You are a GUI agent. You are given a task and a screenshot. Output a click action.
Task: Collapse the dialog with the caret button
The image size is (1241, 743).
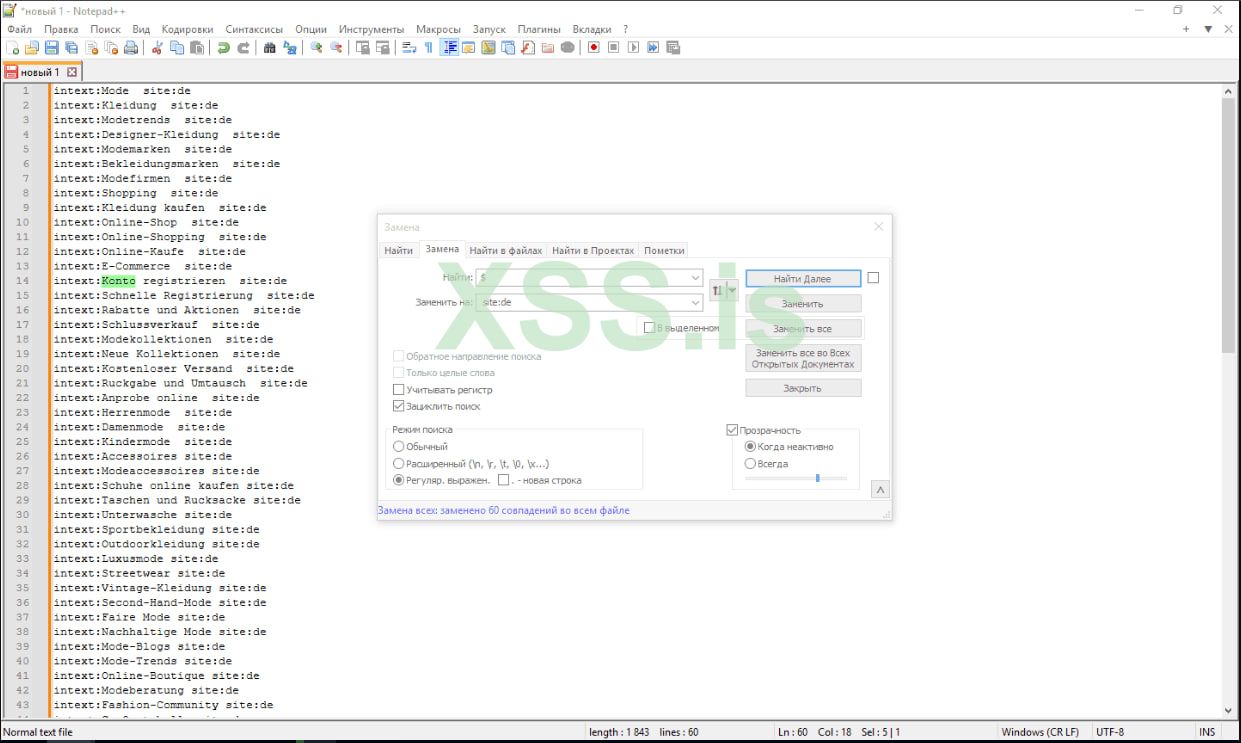pos(880,490)
